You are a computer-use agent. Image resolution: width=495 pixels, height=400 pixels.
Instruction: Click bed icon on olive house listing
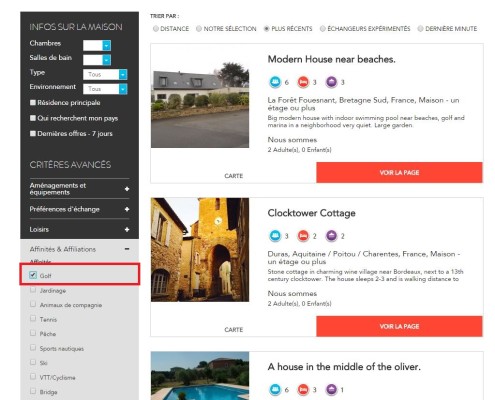click(x=303, y=389)
